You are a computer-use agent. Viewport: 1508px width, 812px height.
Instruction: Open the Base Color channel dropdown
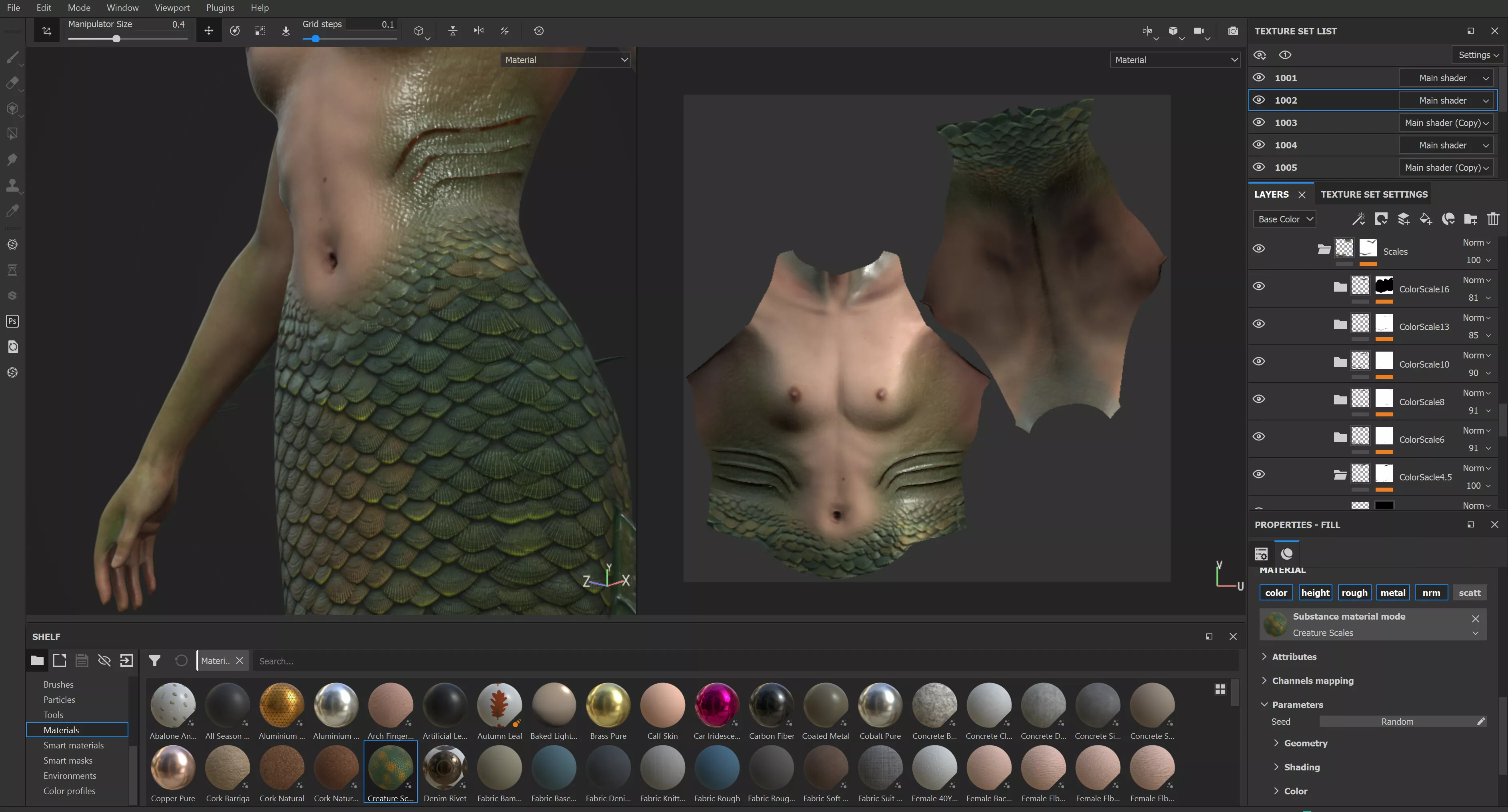coord(1284,219)
